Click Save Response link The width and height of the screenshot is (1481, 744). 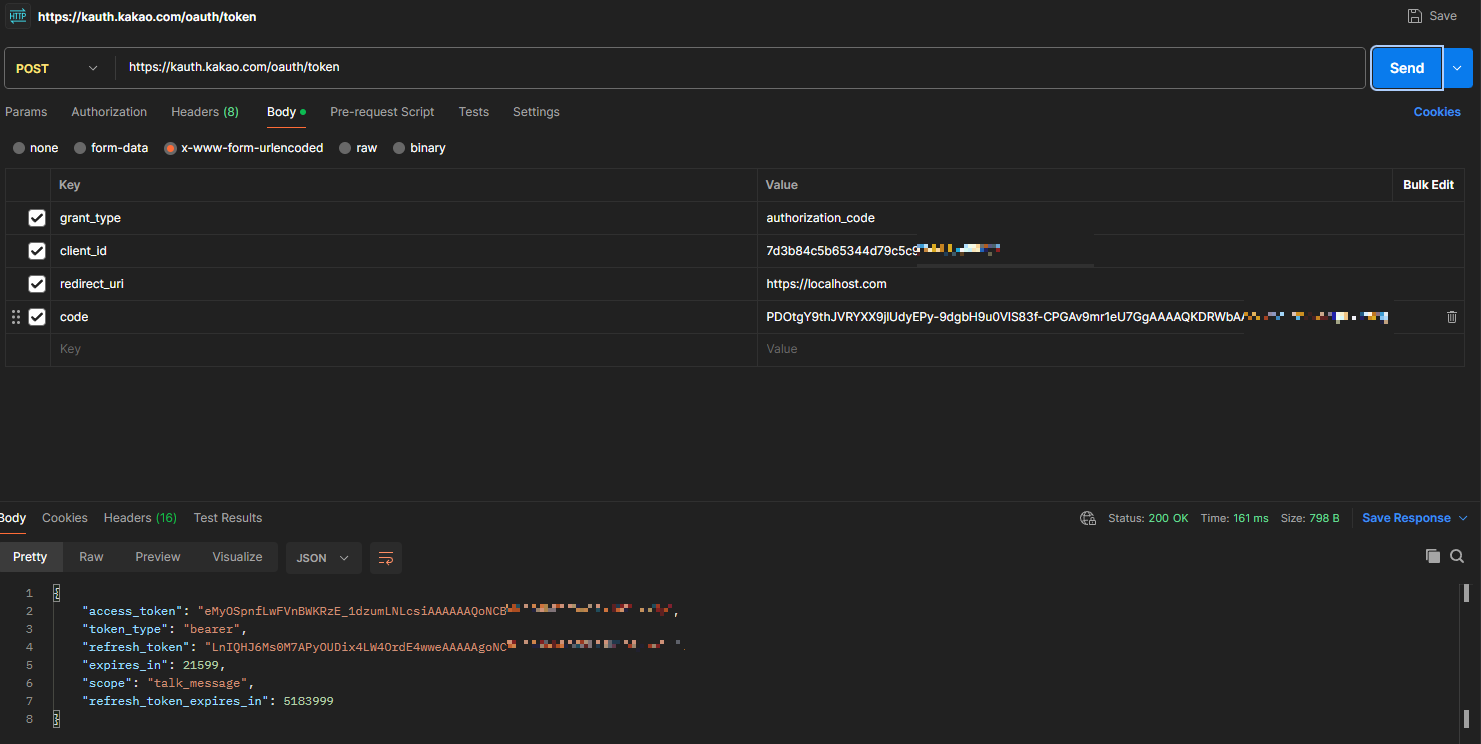(x=1406, y=518)
